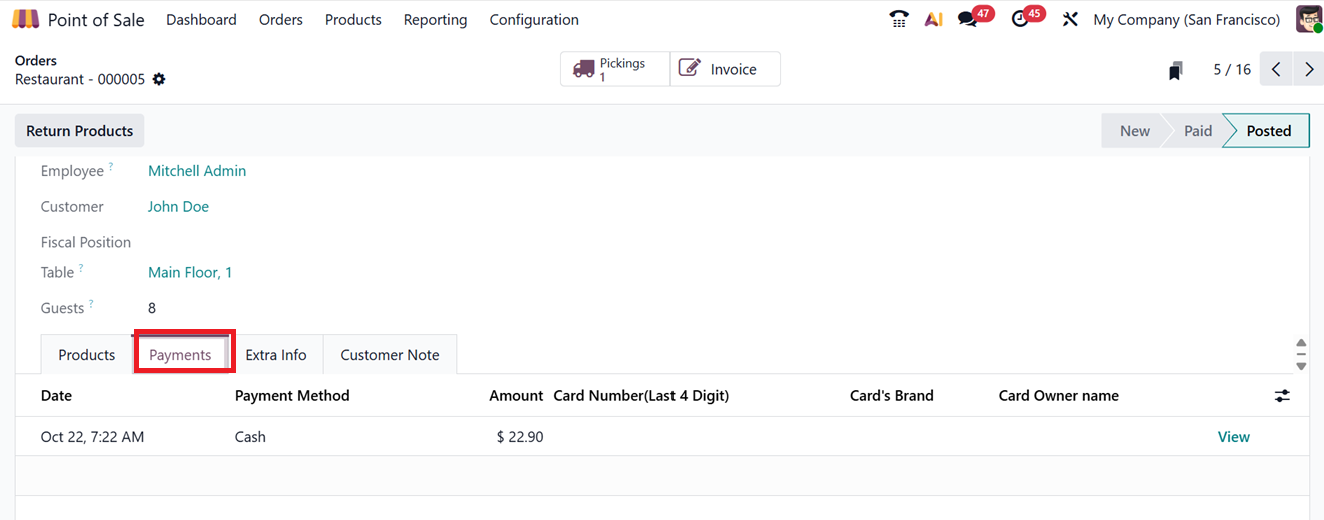Screen dimensions: 1324x520
Task: Open customer John Doe's record link
Action: click(178, 207)
